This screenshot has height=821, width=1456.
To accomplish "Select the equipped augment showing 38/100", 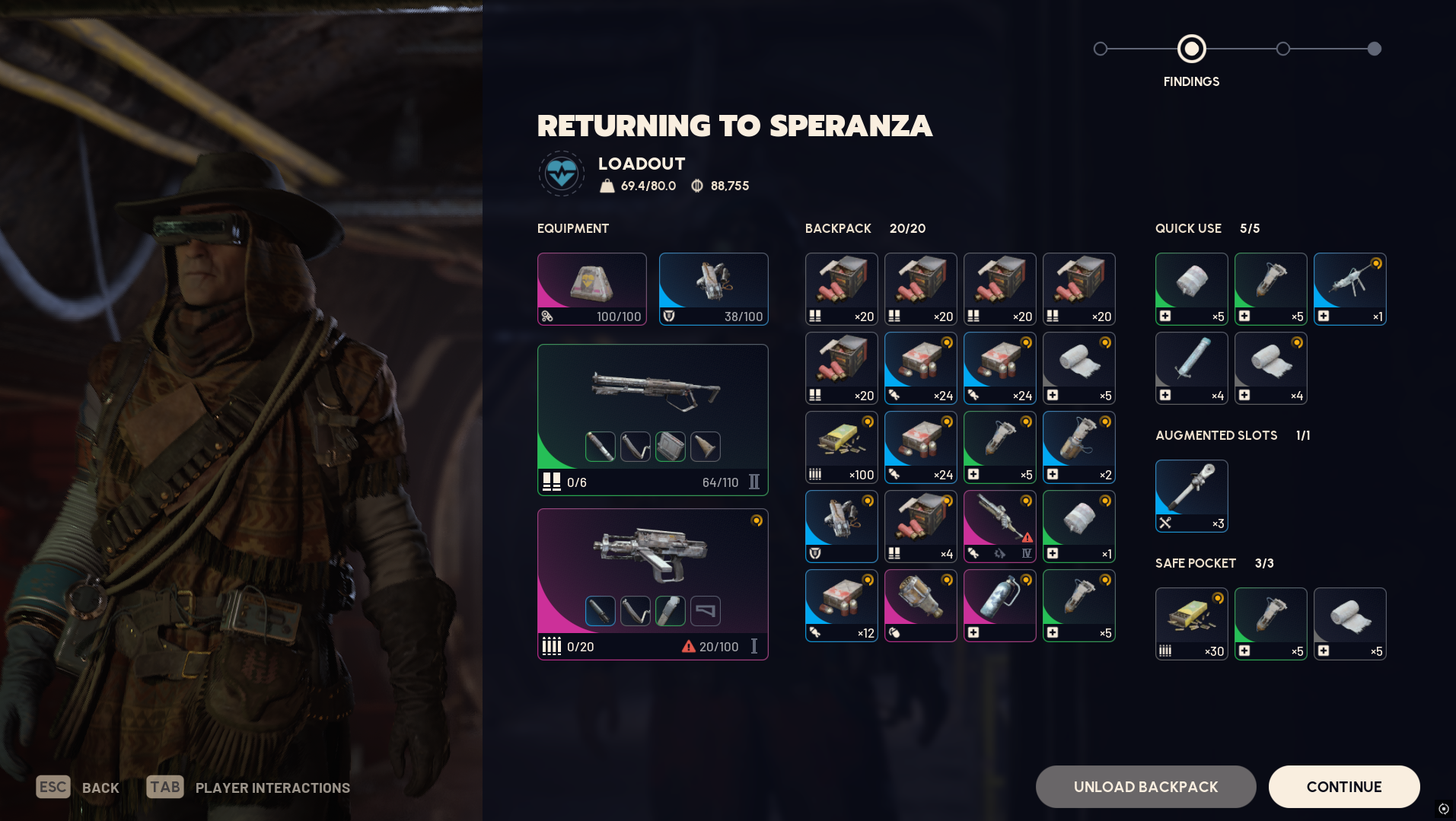I will tap(713, 289).
